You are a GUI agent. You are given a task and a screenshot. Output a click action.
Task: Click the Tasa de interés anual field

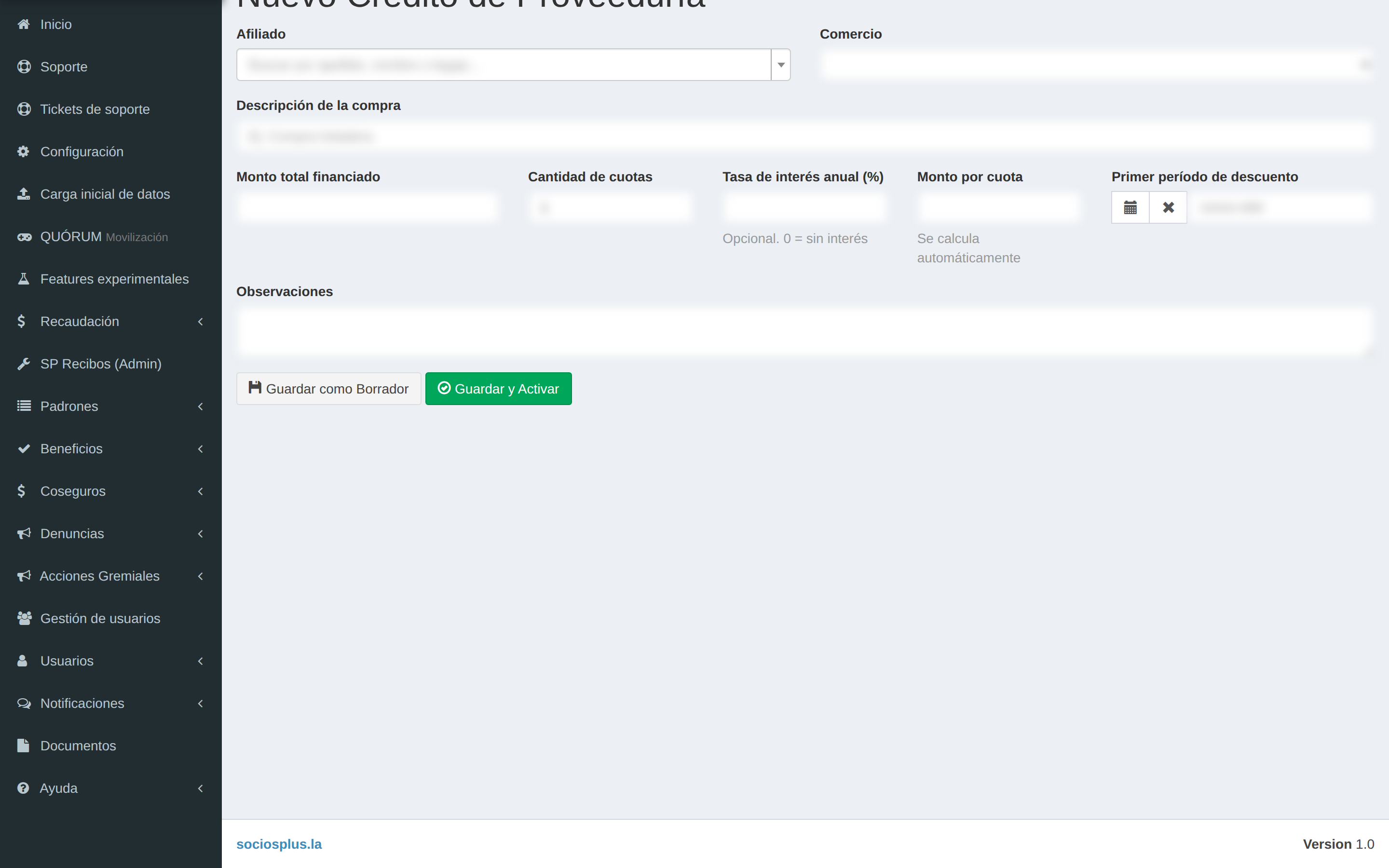(804, 207)
